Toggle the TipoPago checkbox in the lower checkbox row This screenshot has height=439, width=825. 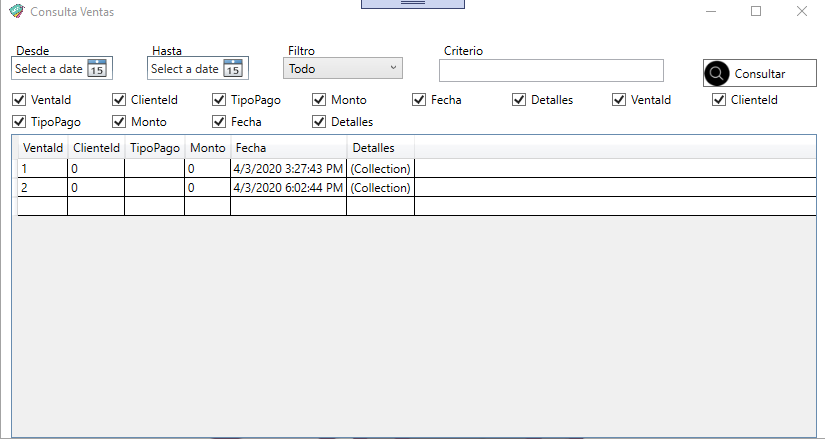(x=19, y=122)
